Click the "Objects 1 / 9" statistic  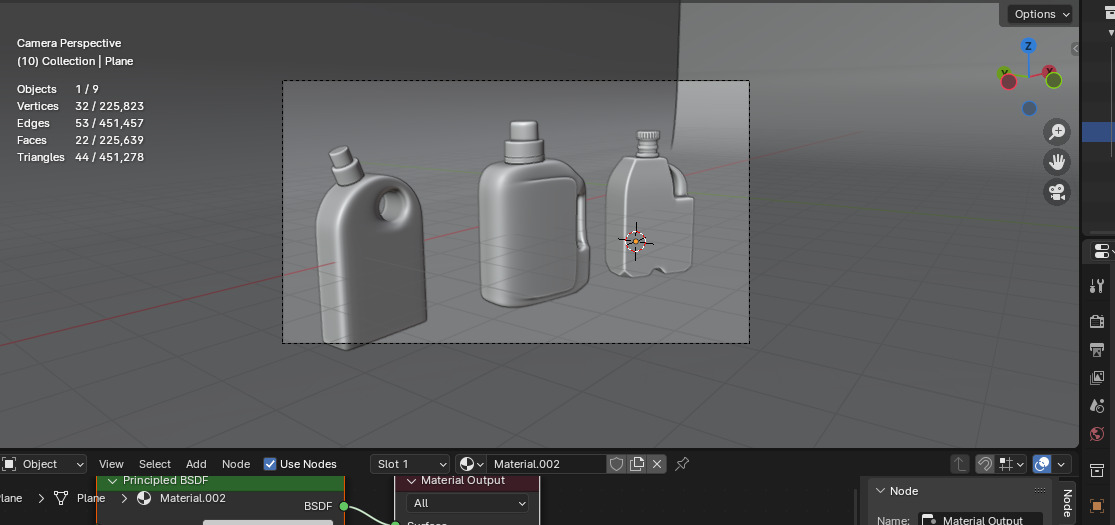point(58,89)
